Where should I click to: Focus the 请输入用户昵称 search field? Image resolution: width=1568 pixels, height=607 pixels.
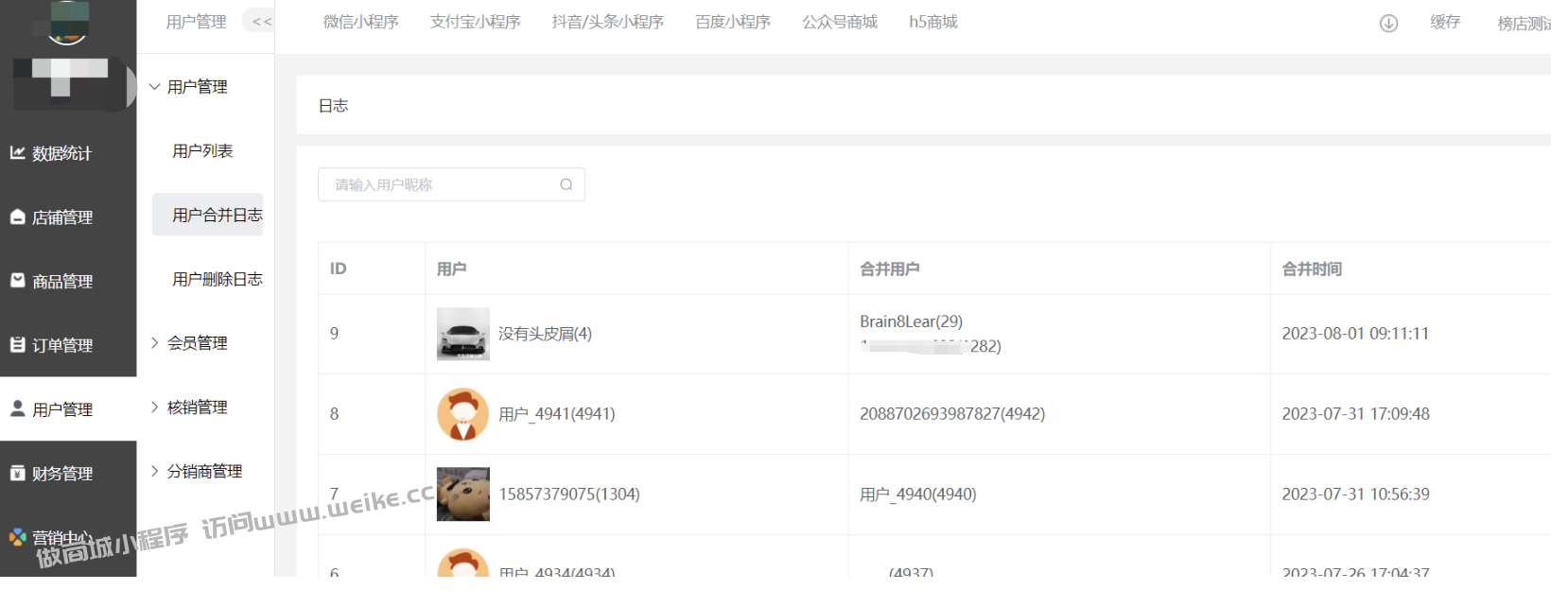451,184
